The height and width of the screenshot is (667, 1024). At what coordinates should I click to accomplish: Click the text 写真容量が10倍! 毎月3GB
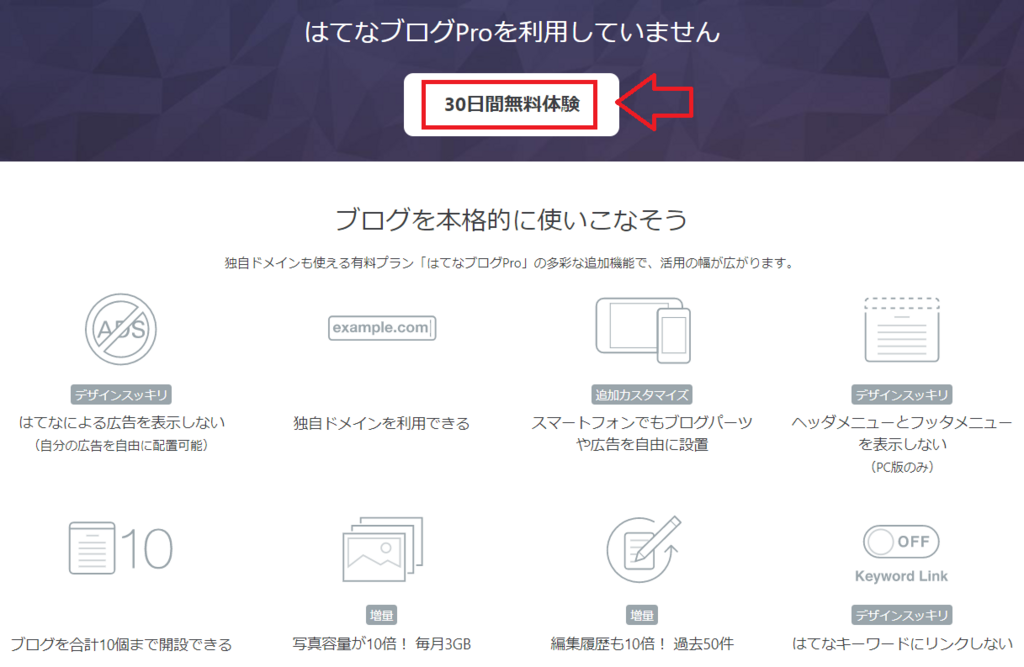[x=381, y=644]
